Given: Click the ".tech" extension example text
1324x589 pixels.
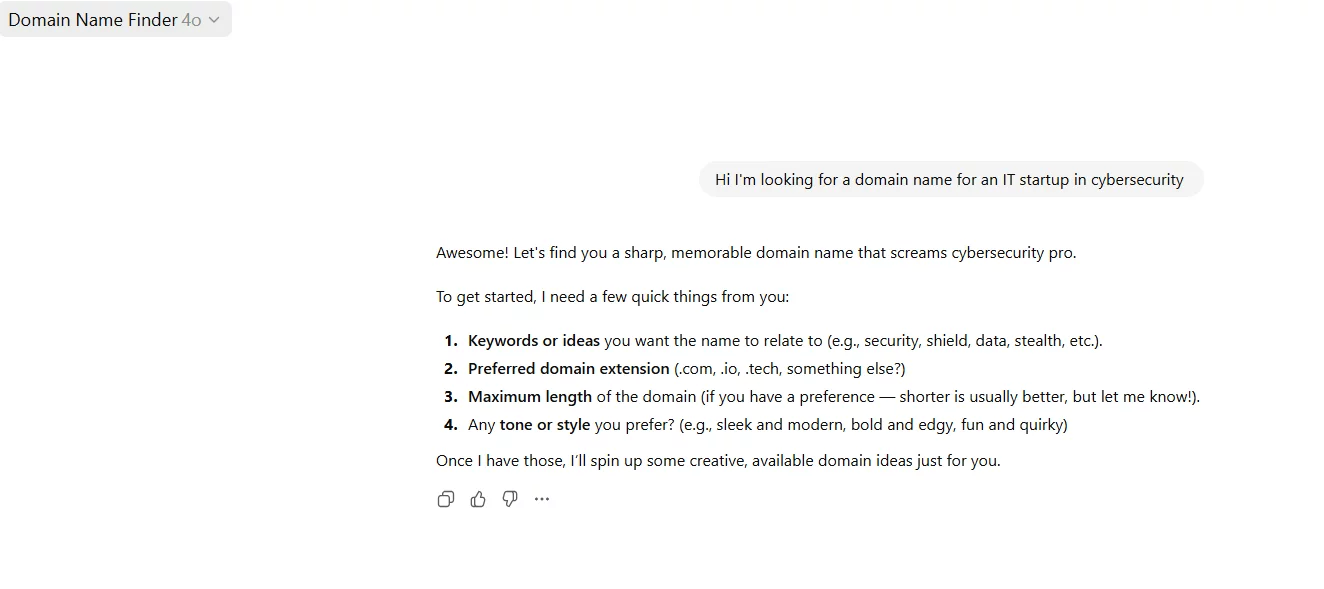Looking at the screenshot, I should coord(761,369).
